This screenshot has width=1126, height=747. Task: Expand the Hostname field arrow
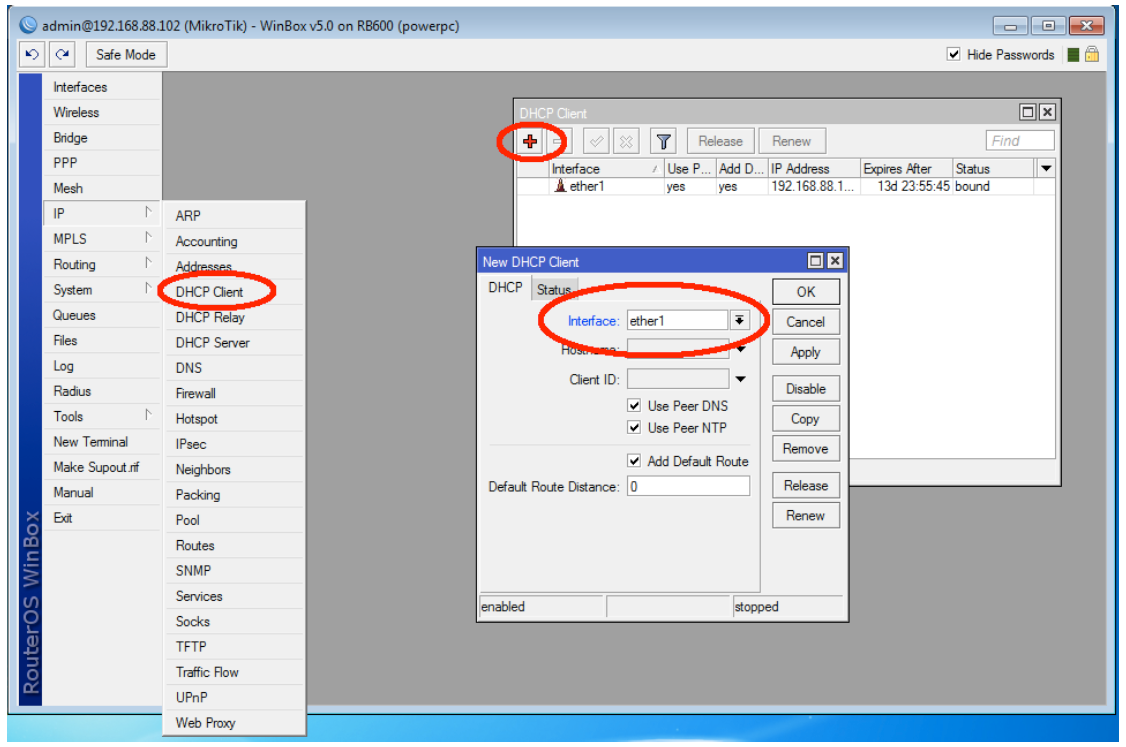tap(740, 350)
